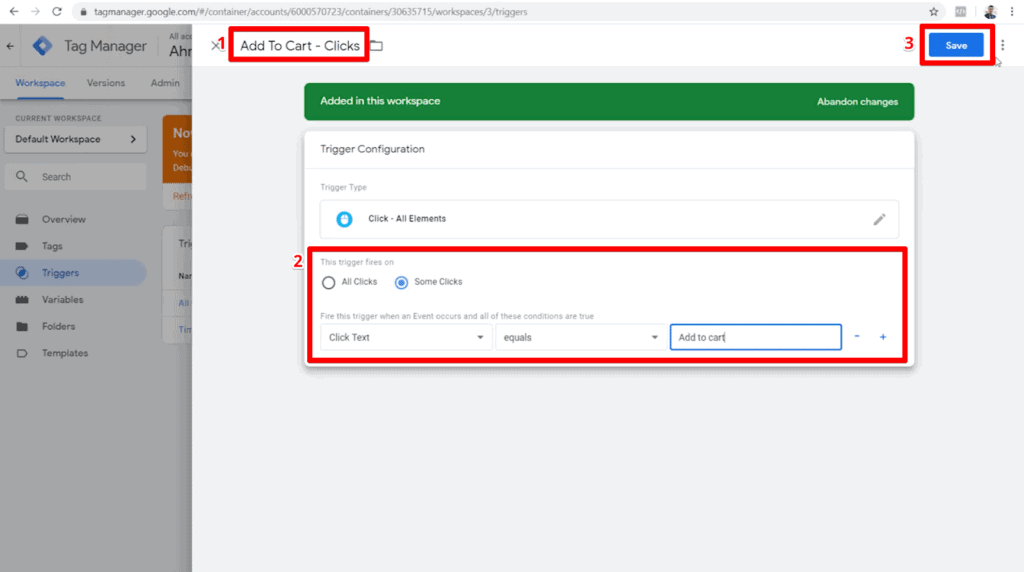Switch to the Versions tab
1024x572 pixels.
(106, 83)
